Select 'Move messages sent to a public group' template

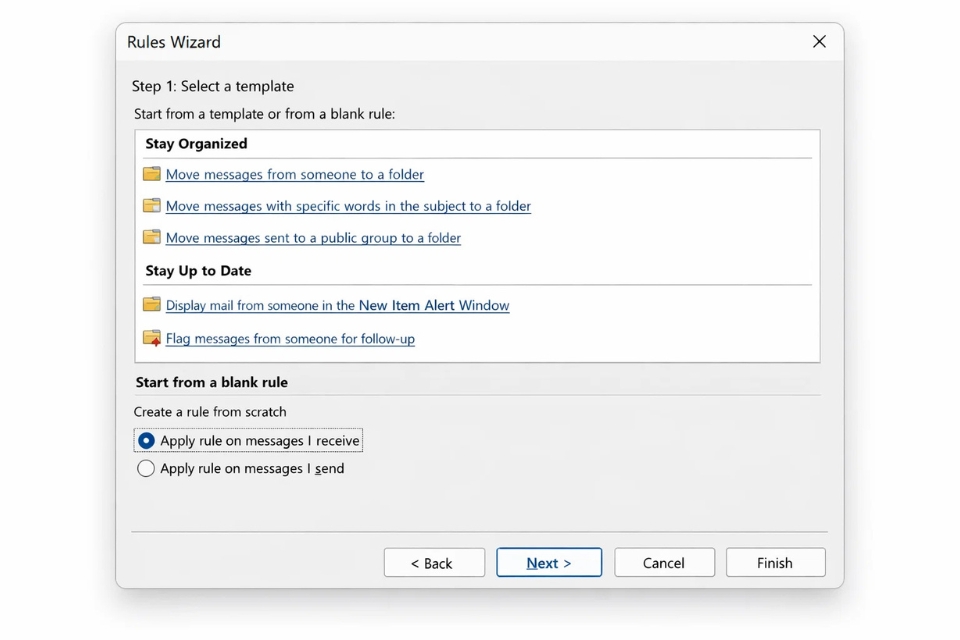pos(313,238)
